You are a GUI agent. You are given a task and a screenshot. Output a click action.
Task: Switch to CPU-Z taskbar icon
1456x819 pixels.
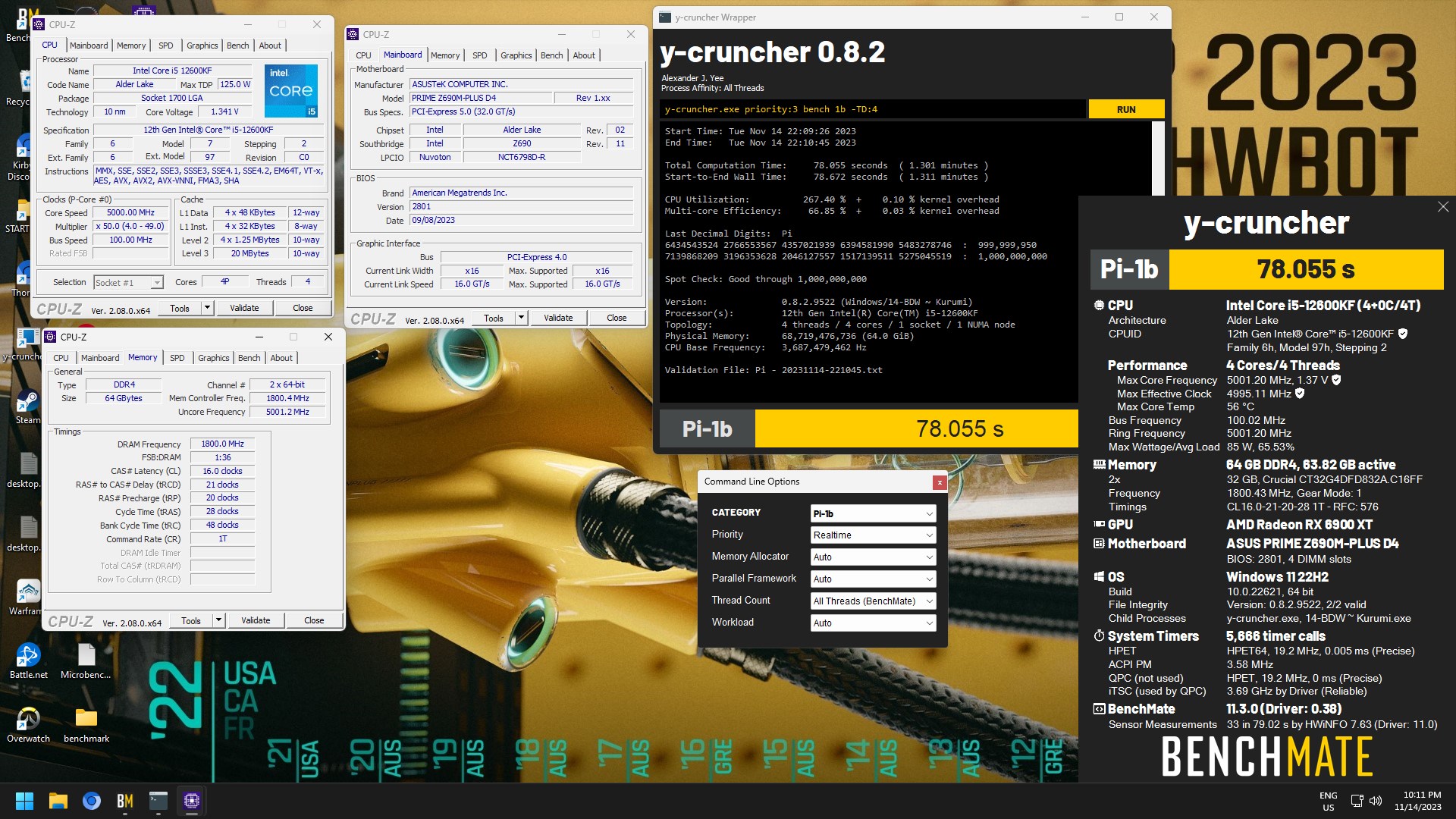point(192,801)
